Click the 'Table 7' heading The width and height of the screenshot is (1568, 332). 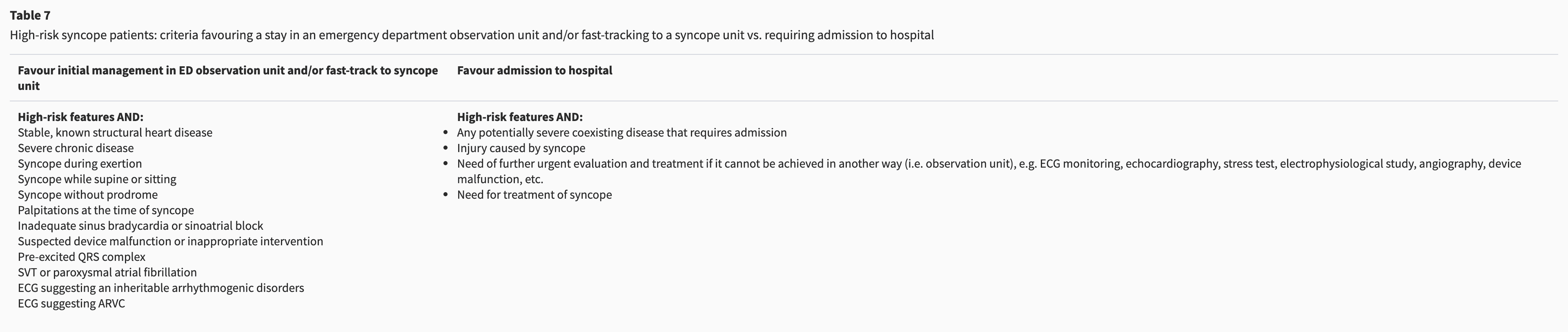31,15
